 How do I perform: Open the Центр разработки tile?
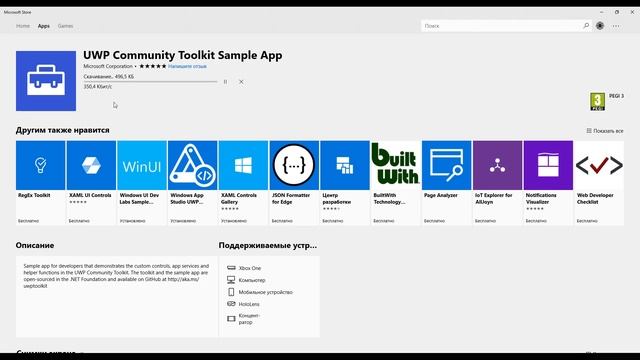345,183
